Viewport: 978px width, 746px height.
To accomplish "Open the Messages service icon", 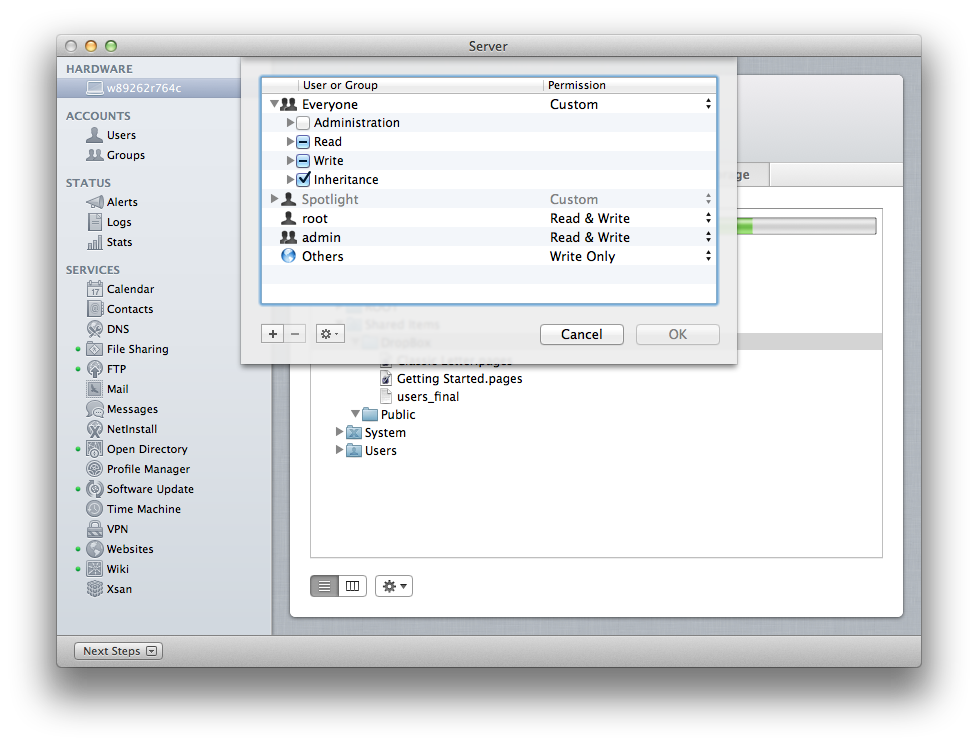I will coord(95,409).
